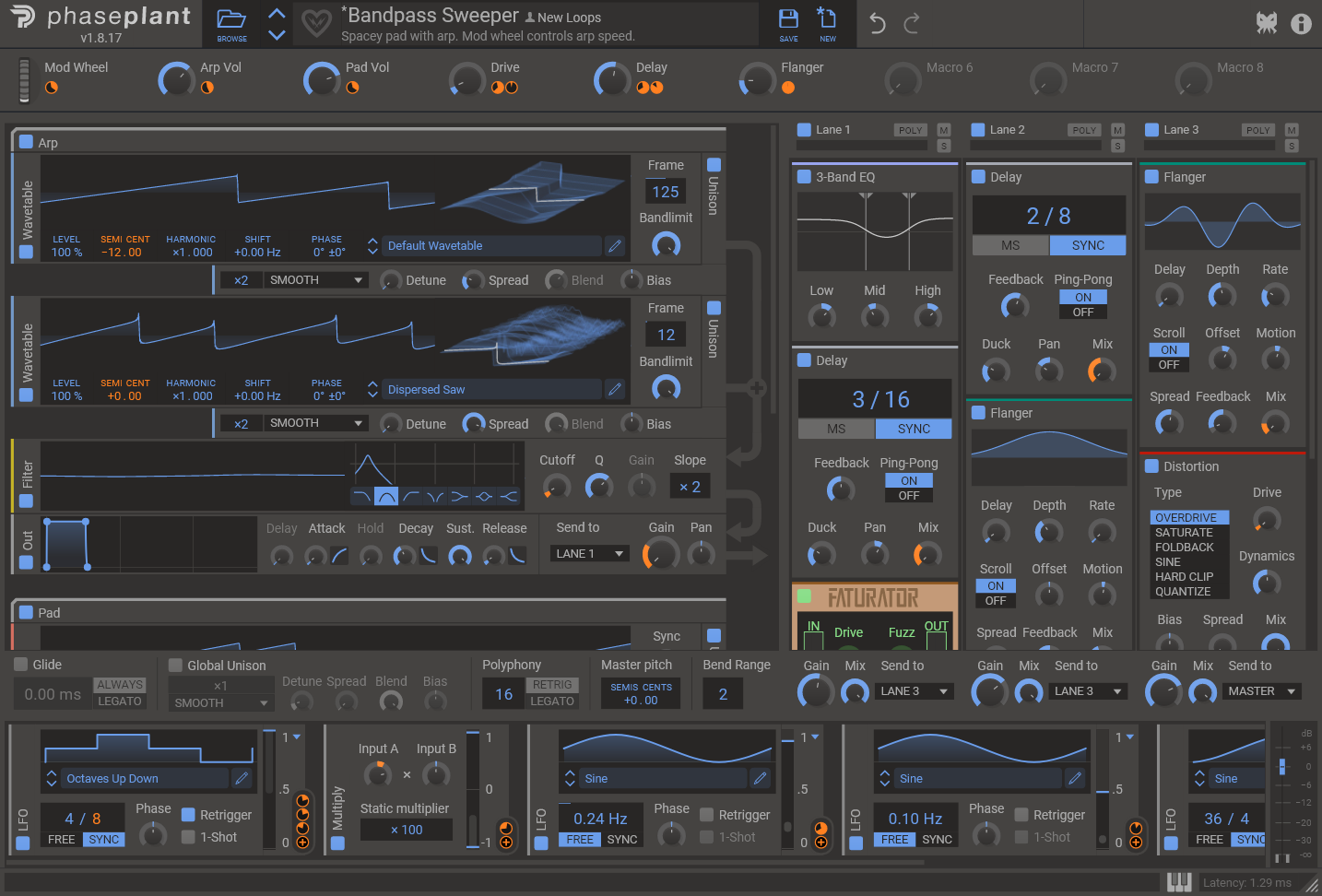This screenshot has width=1322, height=896.
Task: Open Global Unison SMOOTH dropdown
Action: [x=221, y=703]
